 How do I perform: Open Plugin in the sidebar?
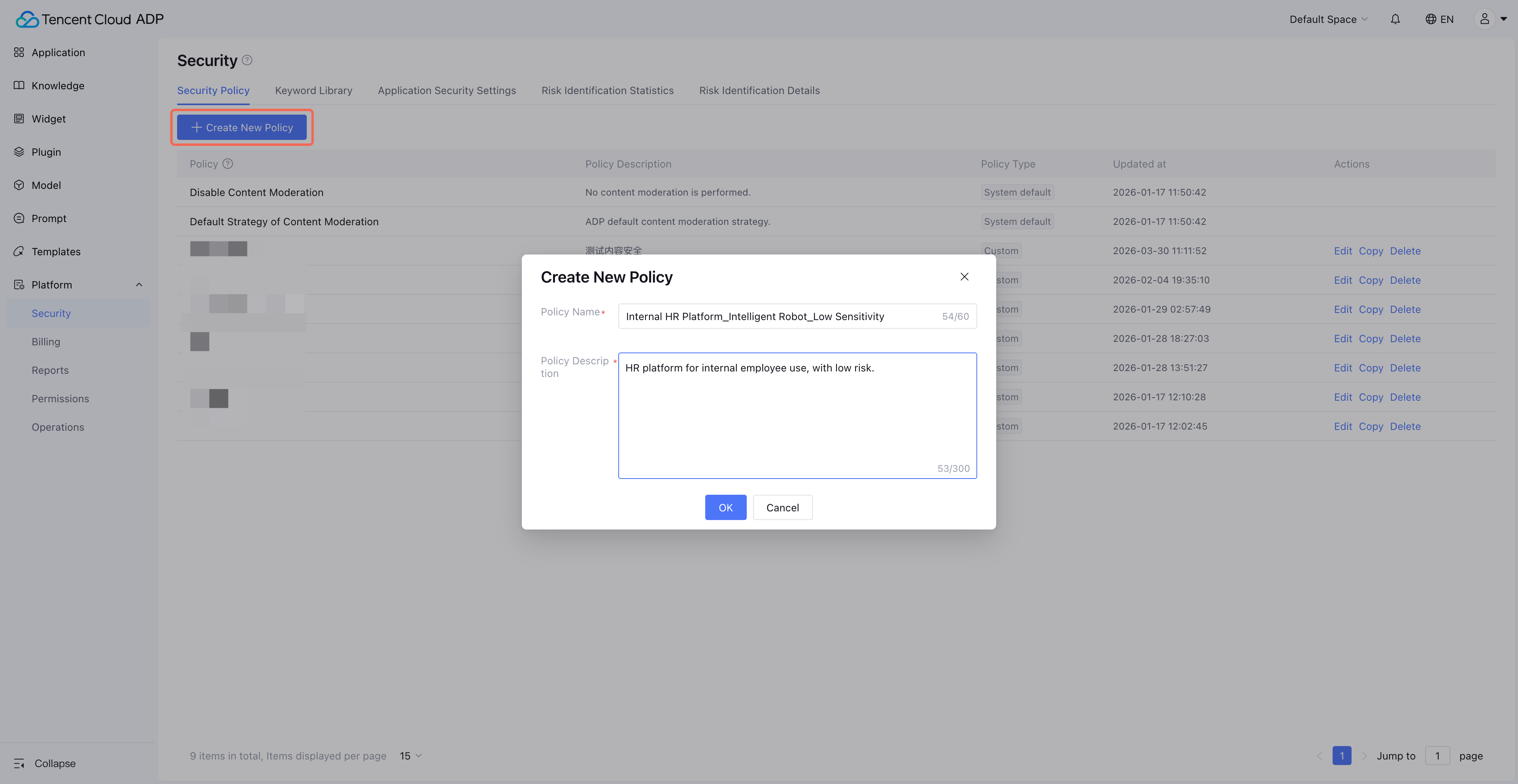point(46,152)
